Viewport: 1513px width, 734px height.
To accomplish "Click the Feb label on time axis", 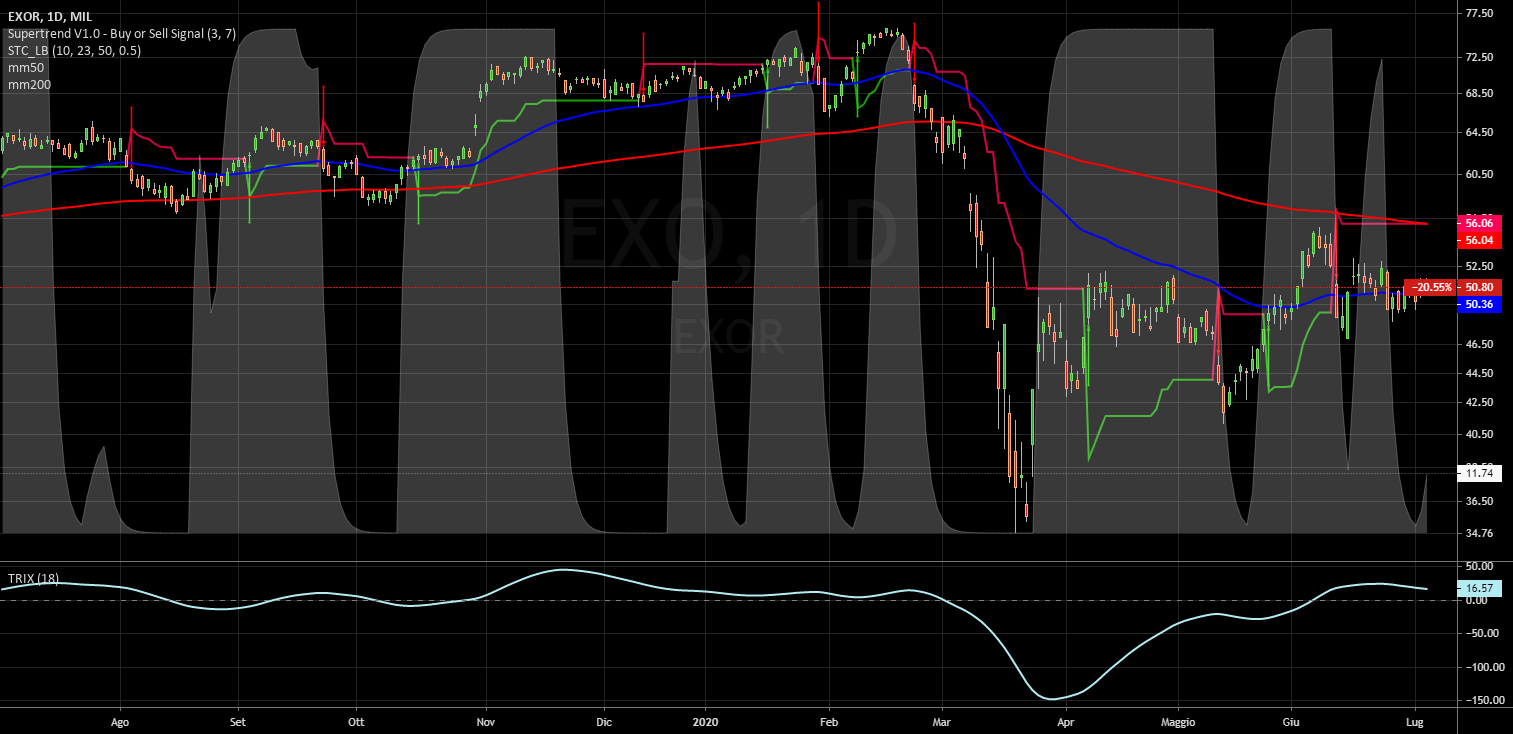I will (x=828, y=720).
